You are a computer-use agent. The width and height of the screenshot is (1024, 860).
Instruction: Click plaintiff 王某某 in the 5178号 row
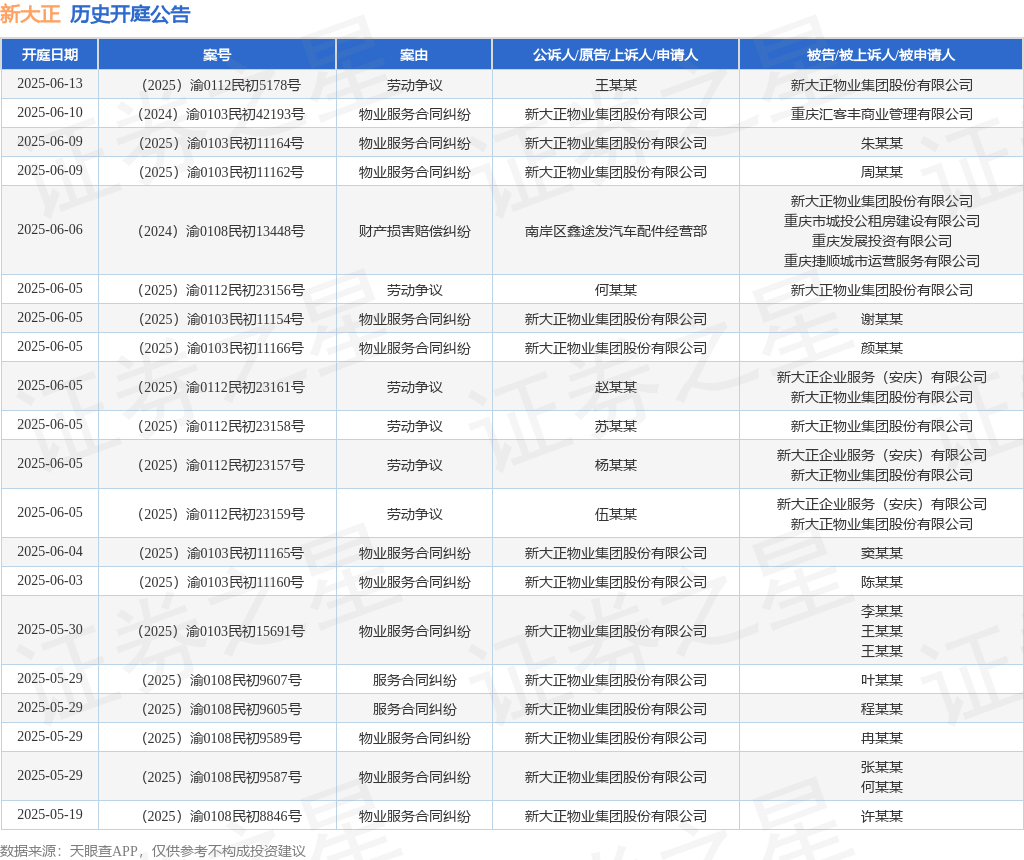tap(615, 85)
